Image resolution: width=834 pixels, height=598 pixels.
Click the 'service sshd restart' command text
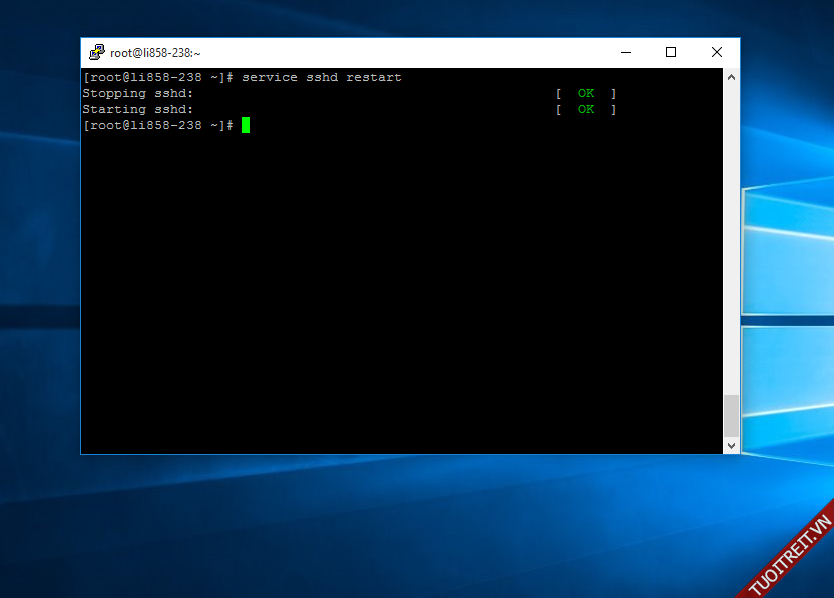pyautogui.click(x=321, y=77)
